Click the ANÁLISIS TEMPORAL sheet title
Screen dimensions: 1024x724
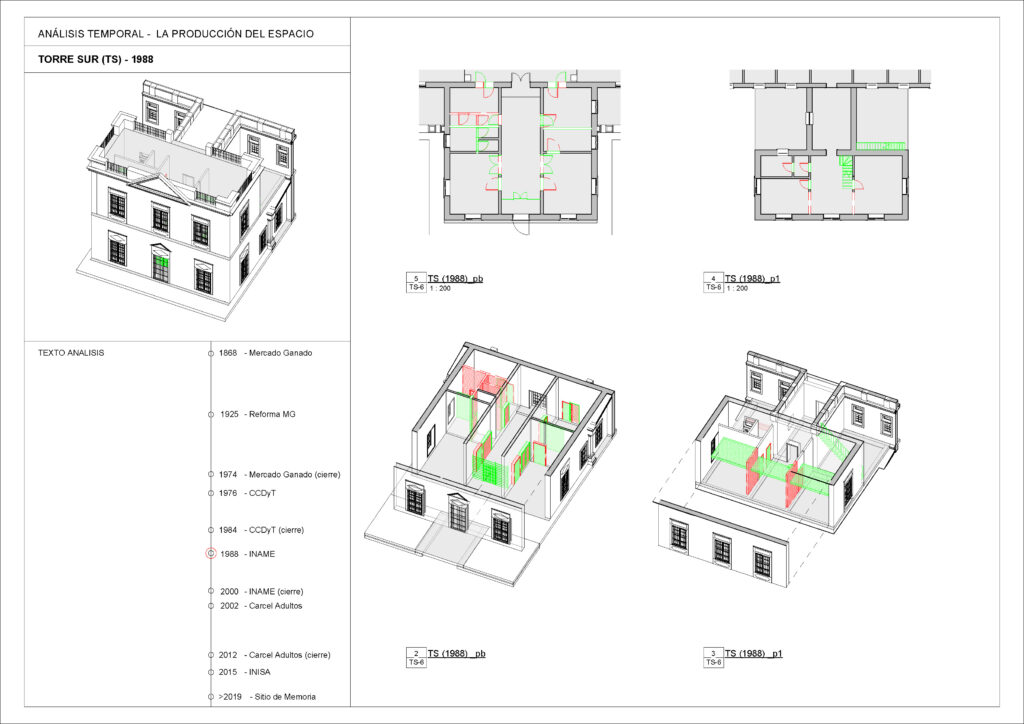(x=176, y=34)
